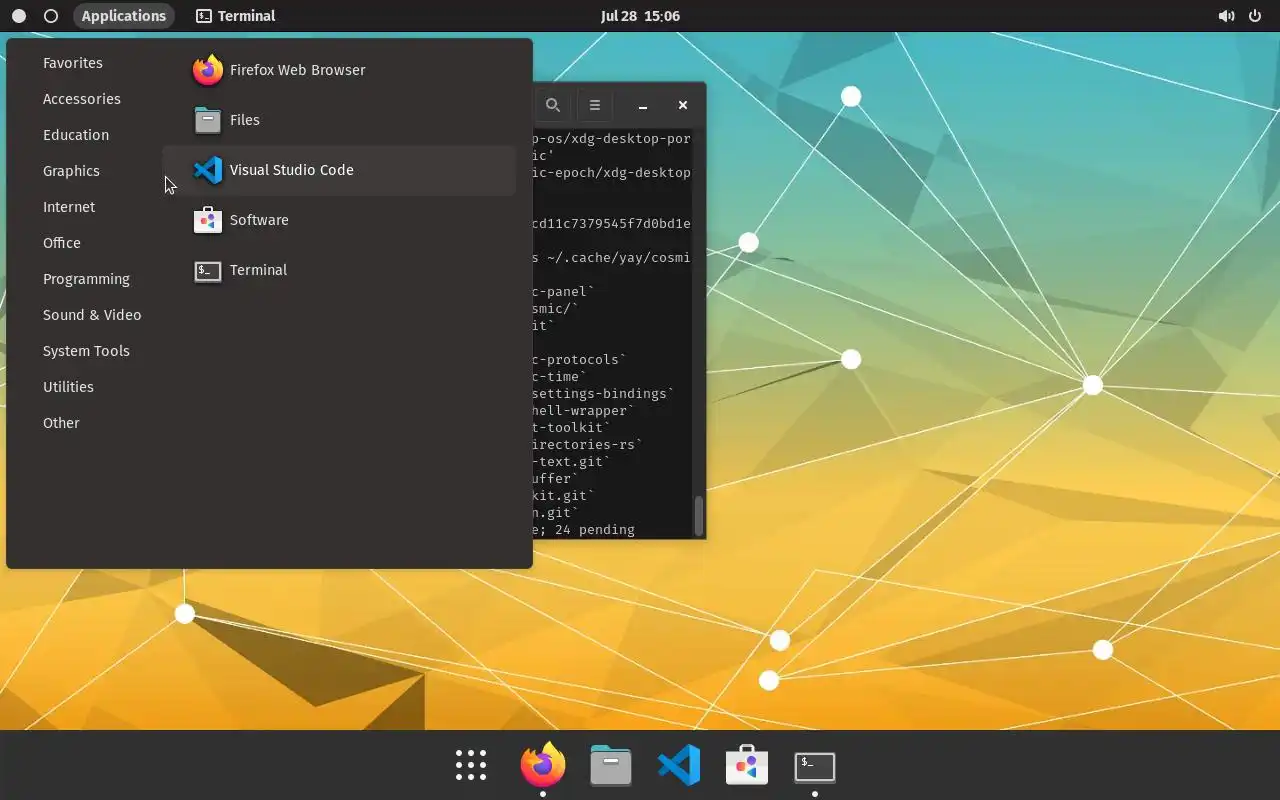
Task: Open the Files icon in the dock
Action: click(611, 766)
